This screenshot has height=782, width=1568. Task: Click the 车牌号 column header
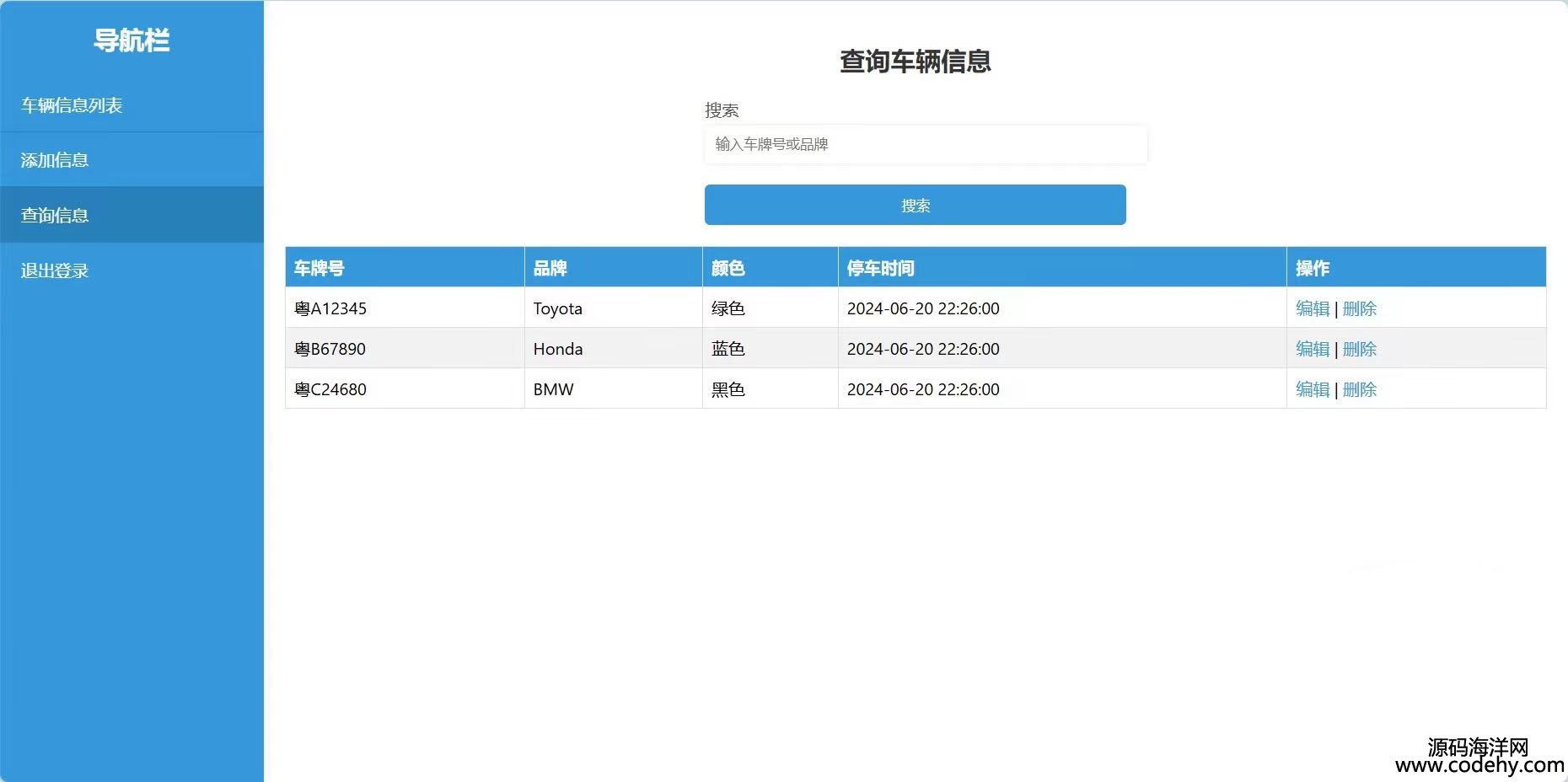(x=320, y=268)
